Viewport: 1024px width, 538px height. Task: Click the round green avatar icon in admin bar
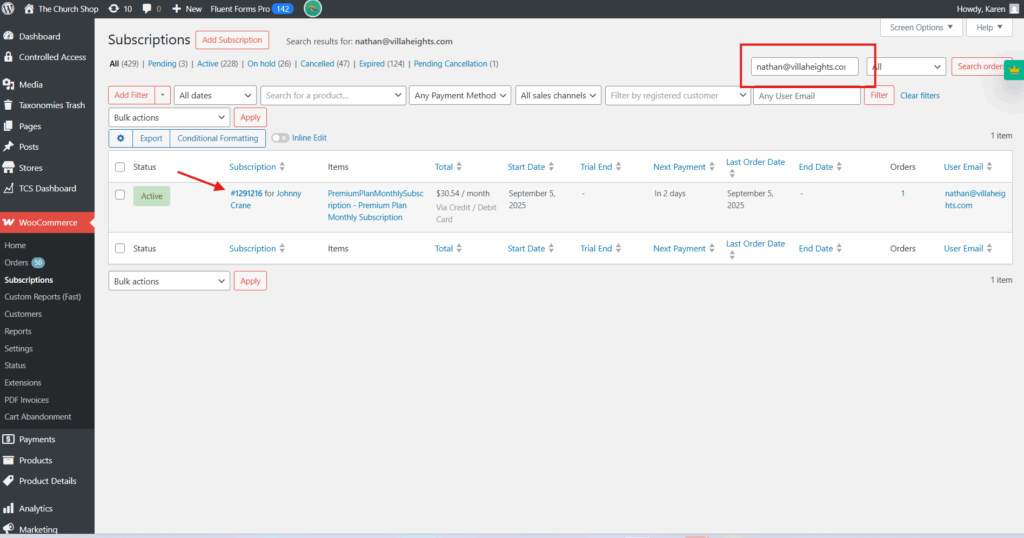click(313, 8)
